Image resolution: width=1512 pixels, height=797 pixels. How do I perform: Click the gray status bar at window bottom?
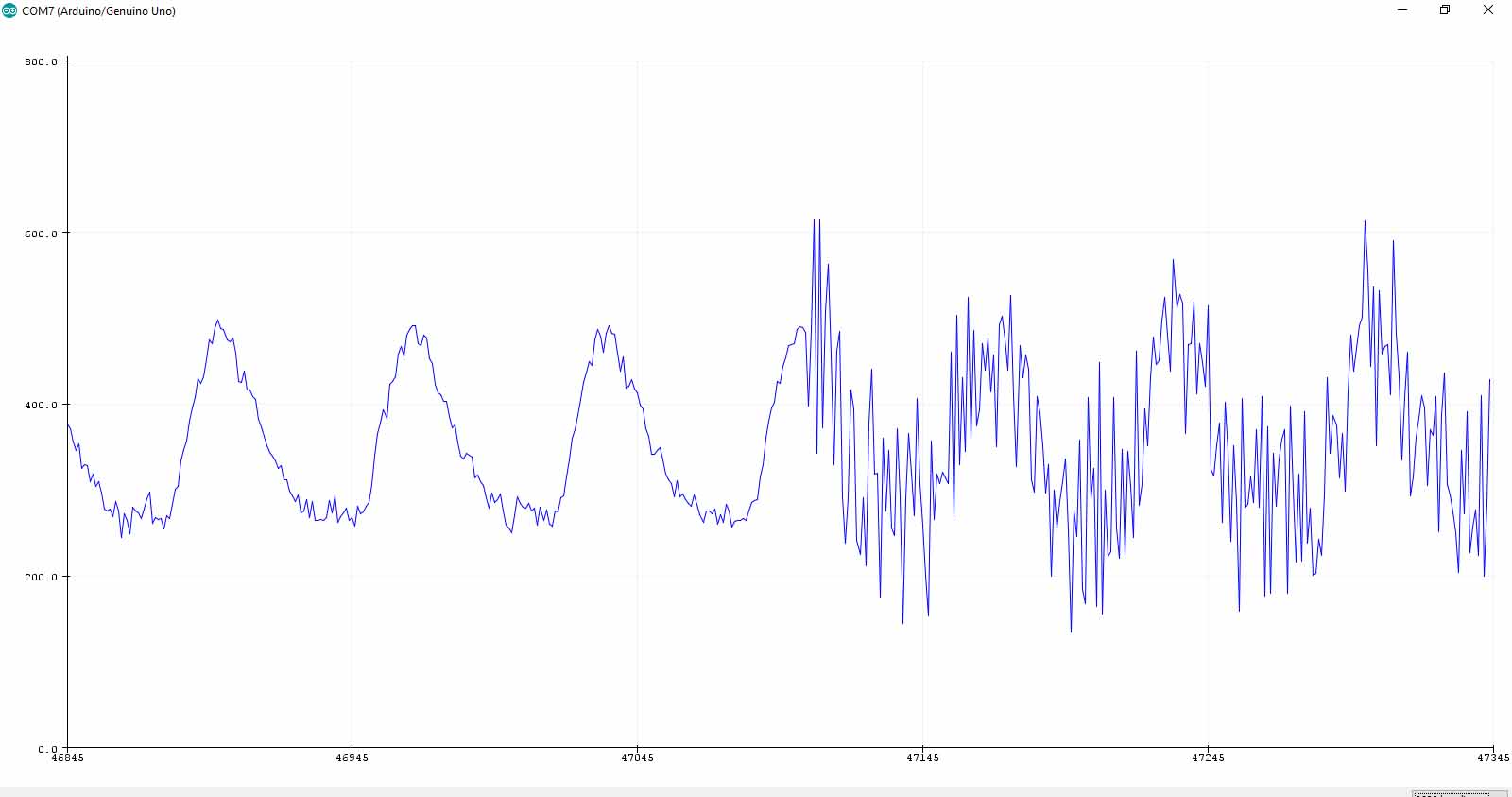[661, 791]
